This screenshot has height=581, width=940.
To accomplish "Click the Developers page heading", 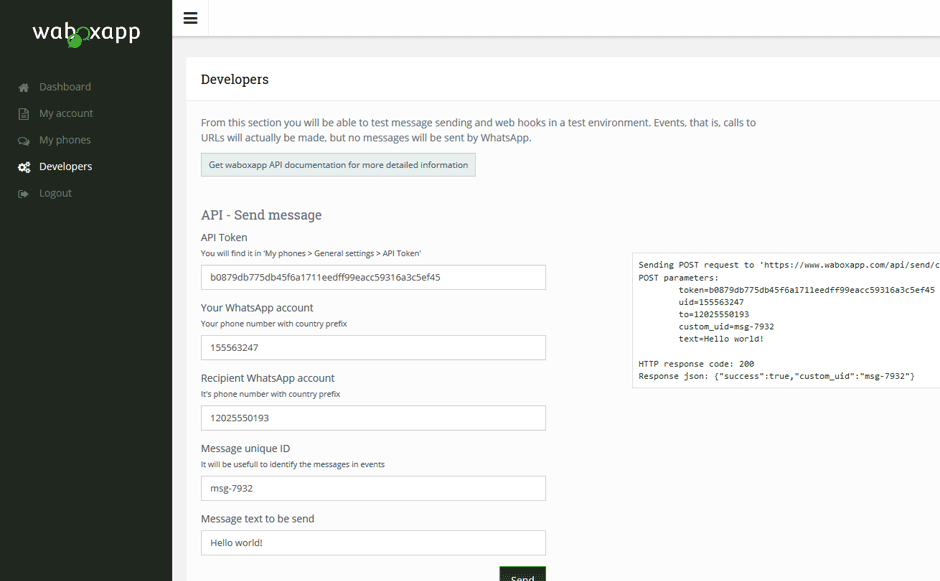I will click(234, 79).
